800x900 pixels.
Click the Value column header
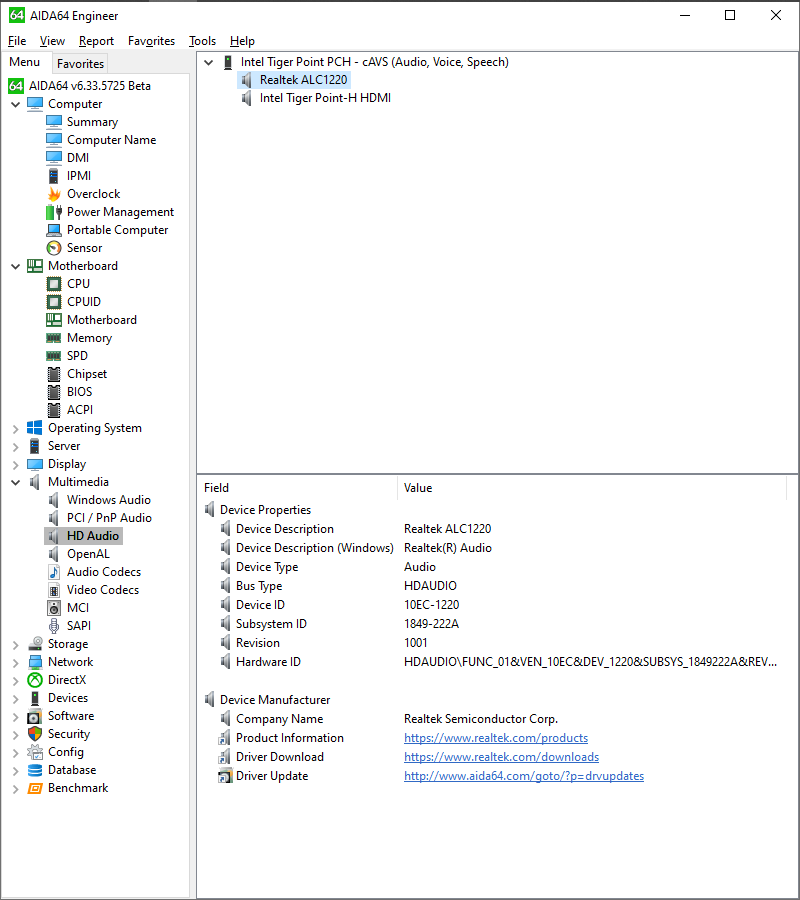click(591, 488)
